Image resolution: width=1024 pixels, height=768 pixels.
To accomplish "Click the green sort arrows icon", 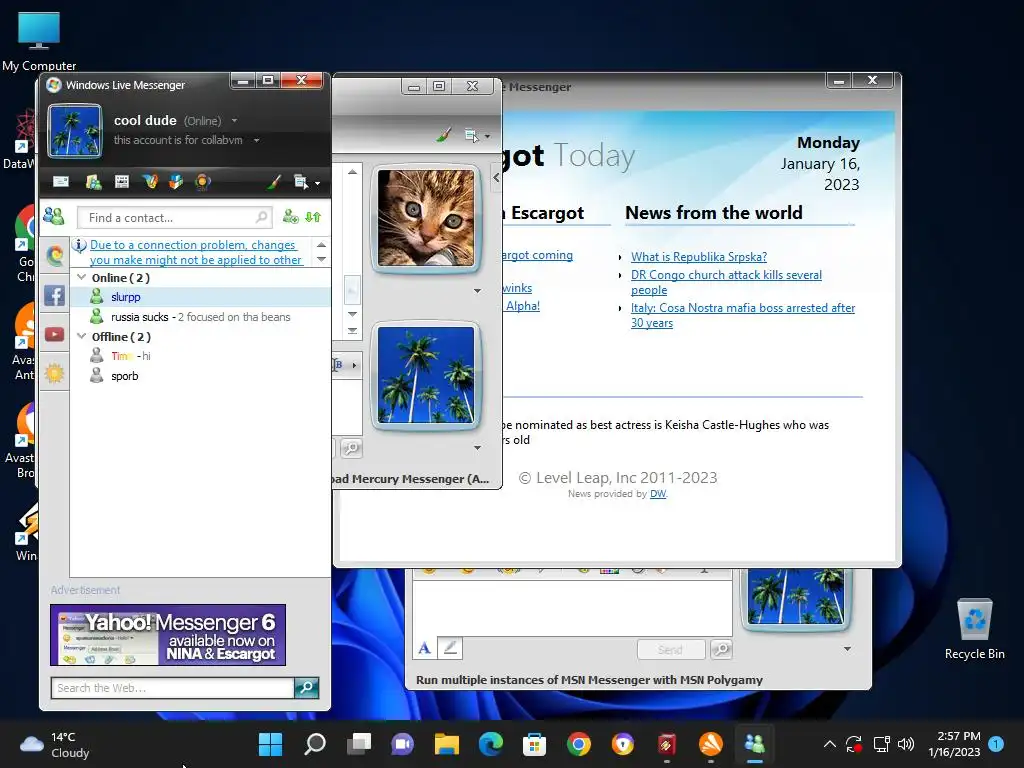I will pyautogui.click(x=313, y=217).
